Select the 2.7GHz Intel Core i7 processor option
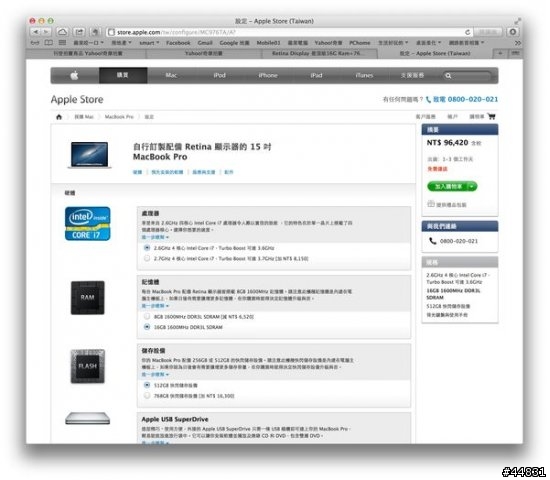 click(147, 259)
